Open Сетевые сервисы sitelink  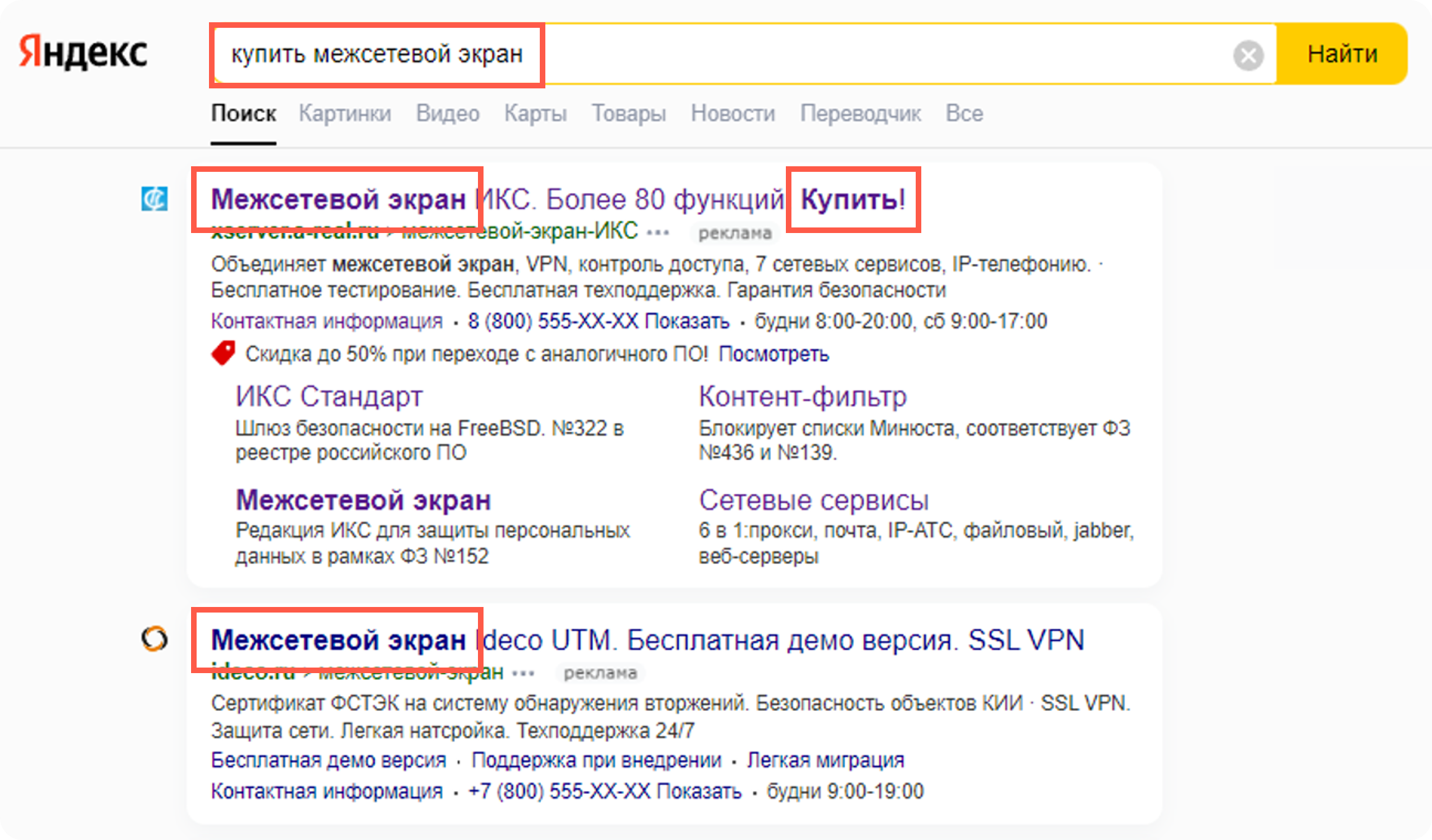pos(814,500)
